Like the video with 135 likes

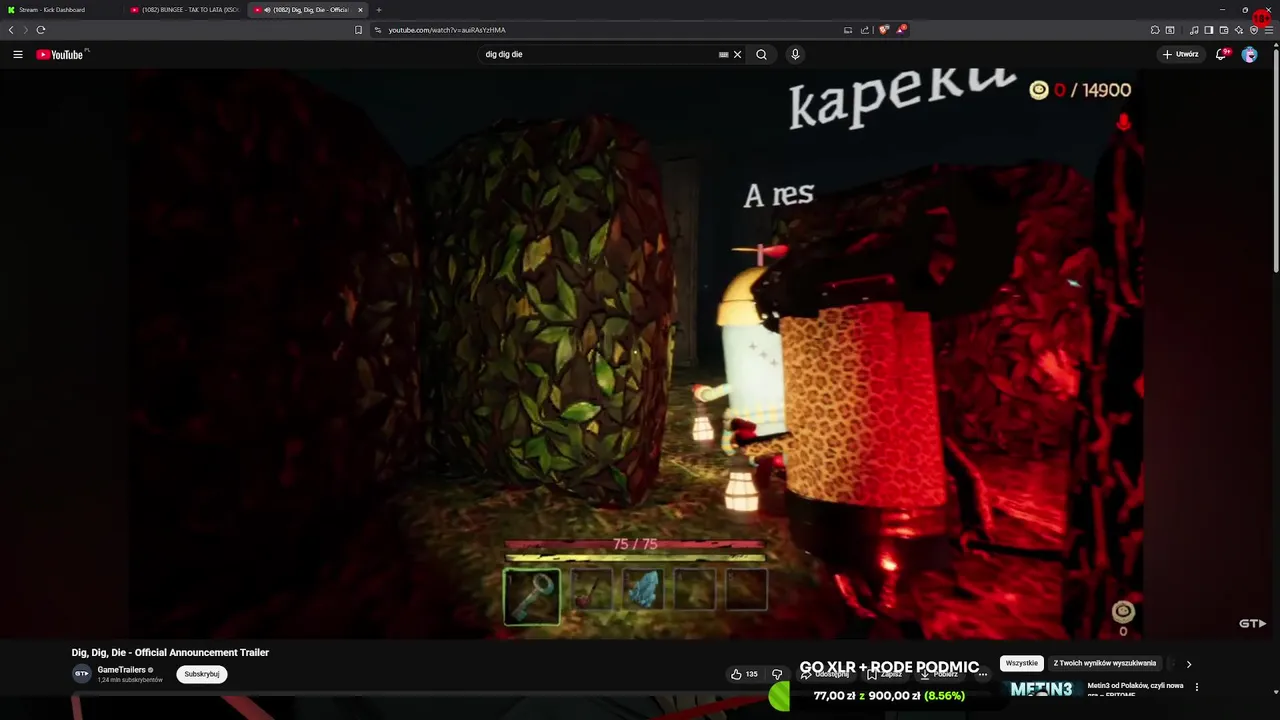tap(744, 674)
